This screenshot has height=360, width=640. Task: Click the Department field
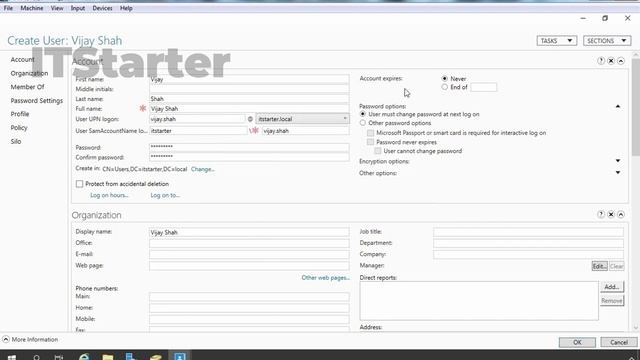coord(528,243)
